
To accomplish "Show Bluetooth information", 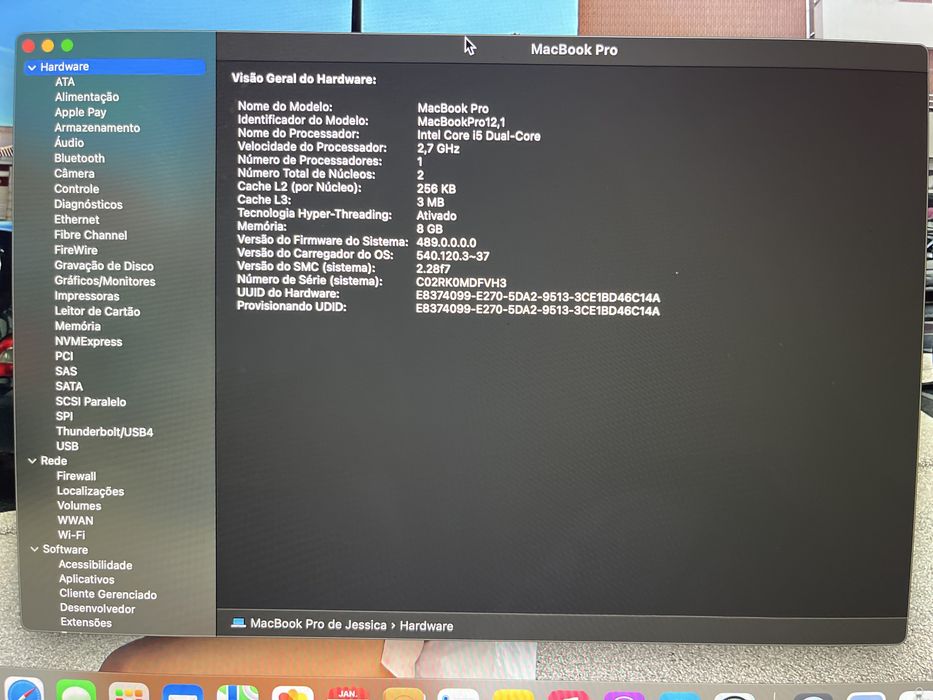I will coord(79,158).
